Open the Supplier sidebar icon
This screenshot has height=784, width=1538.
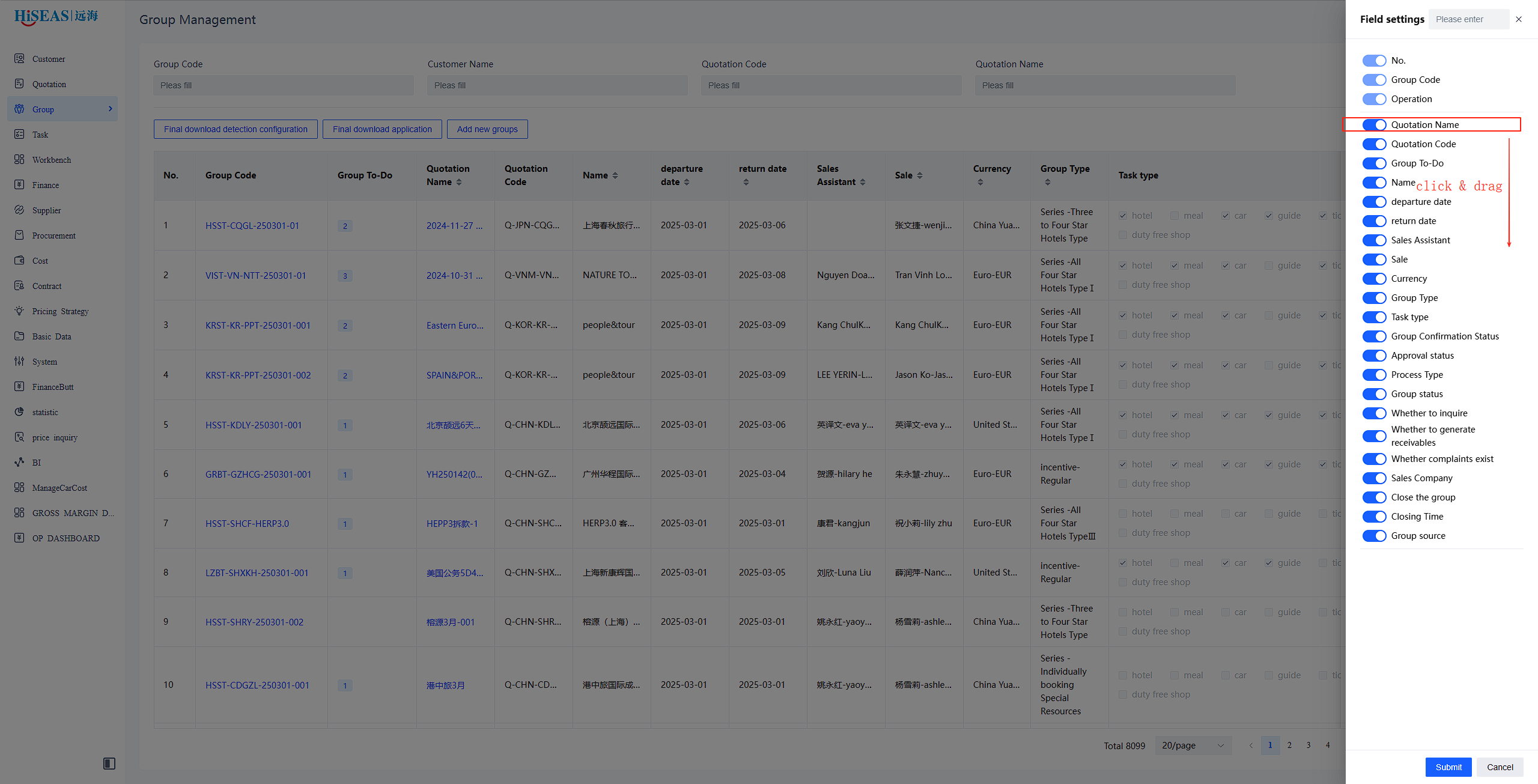pyautogui.click(x=19, y=210)
